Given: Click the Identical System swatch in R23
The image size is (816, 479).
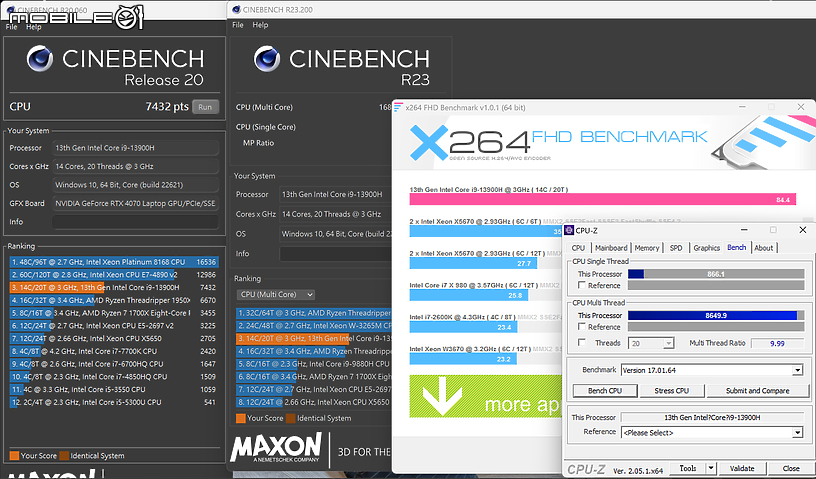Looking at the screenshot, I should coord(290,418).
